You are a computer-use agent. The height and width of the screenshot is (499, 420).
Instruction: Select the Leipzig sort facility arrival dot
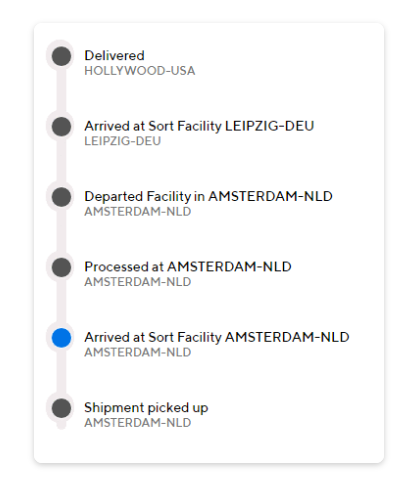point(61,126)
